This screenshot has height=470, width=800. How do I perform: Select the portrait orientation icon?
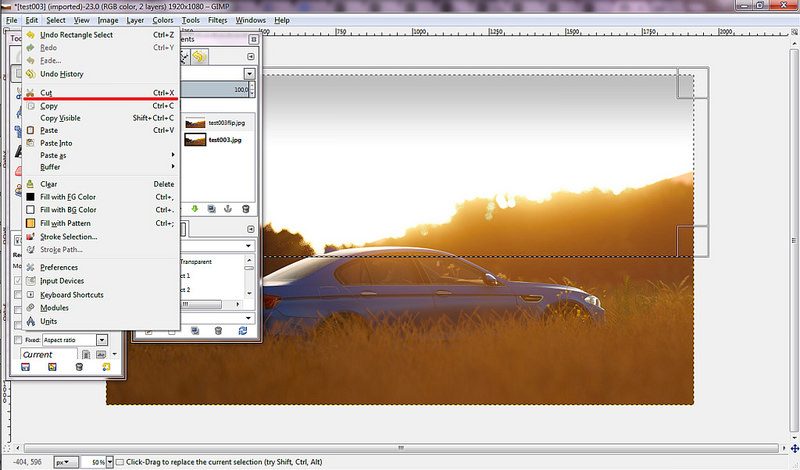click(x=86, y=354)
